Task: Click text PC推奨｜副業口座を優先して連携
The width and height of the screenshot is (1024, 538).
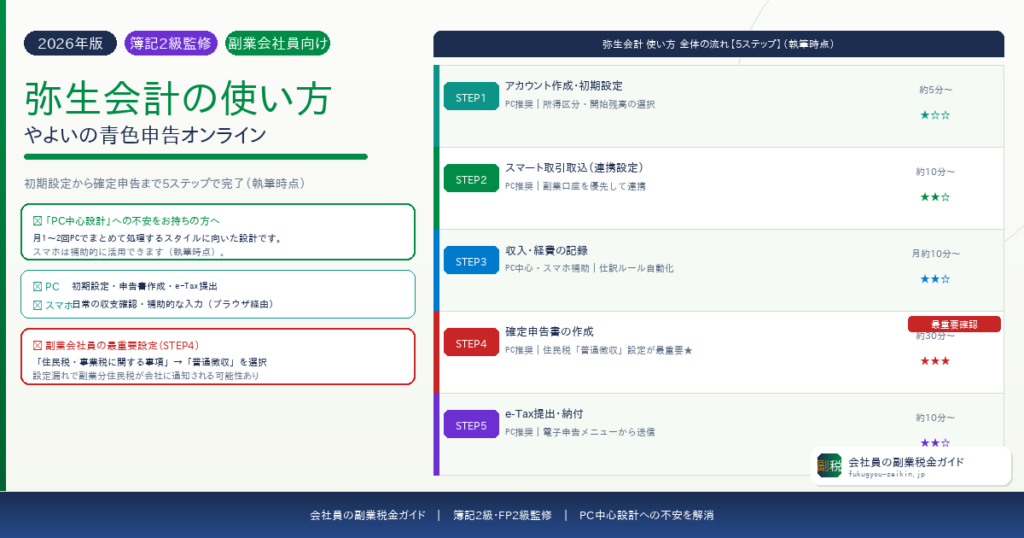Action: (575, 186)
